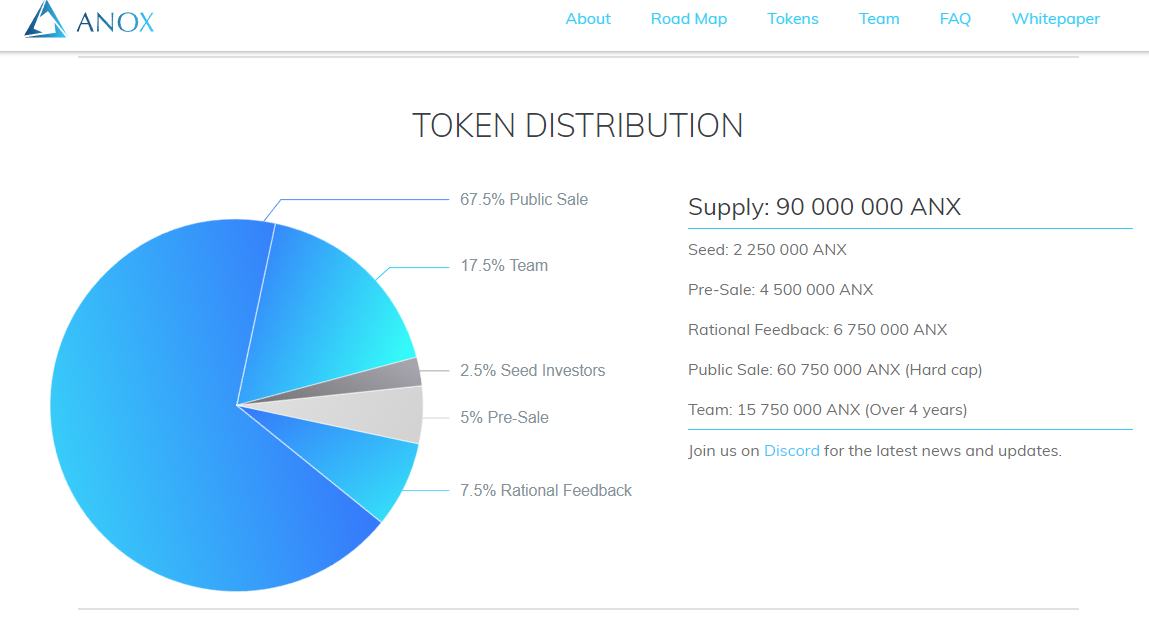Follow the Discord hyperlink
Viewport: 1149px width, 627px height.
(x=791, y=450)
